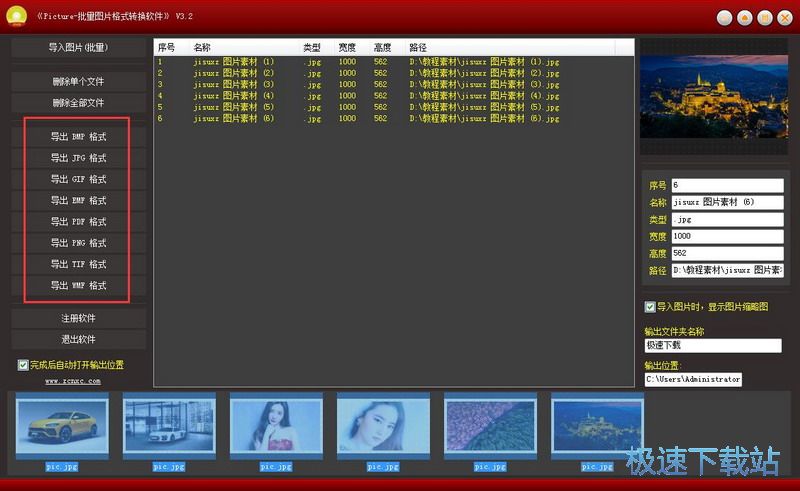The width and height of the screenshot is (800, 491).
Task: Click the yellow app logo in title bar
Action: coord(17,16)
